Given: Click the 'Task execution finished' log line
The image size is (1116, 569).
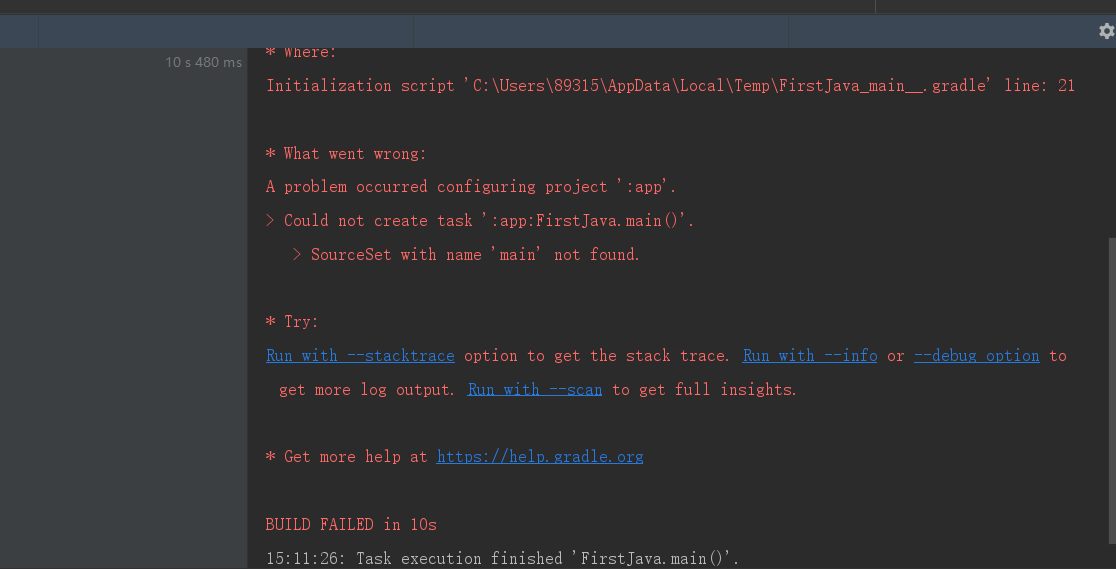Looking at the screenshot, I should tap(502, 558).
